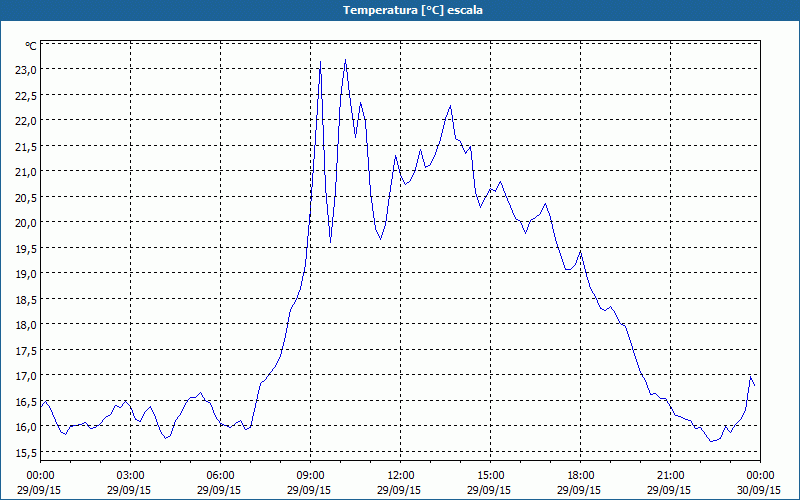Select the 20,5 axis label
This screenshot has width=800, height=500.
26,197
